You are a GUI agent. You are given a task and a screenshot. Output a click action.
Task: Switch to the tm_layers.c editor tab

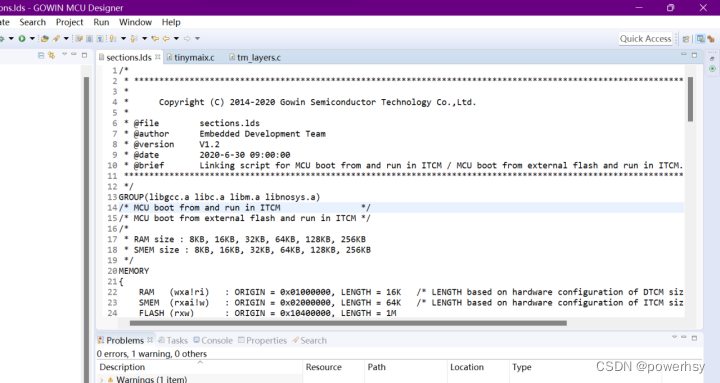255,57
